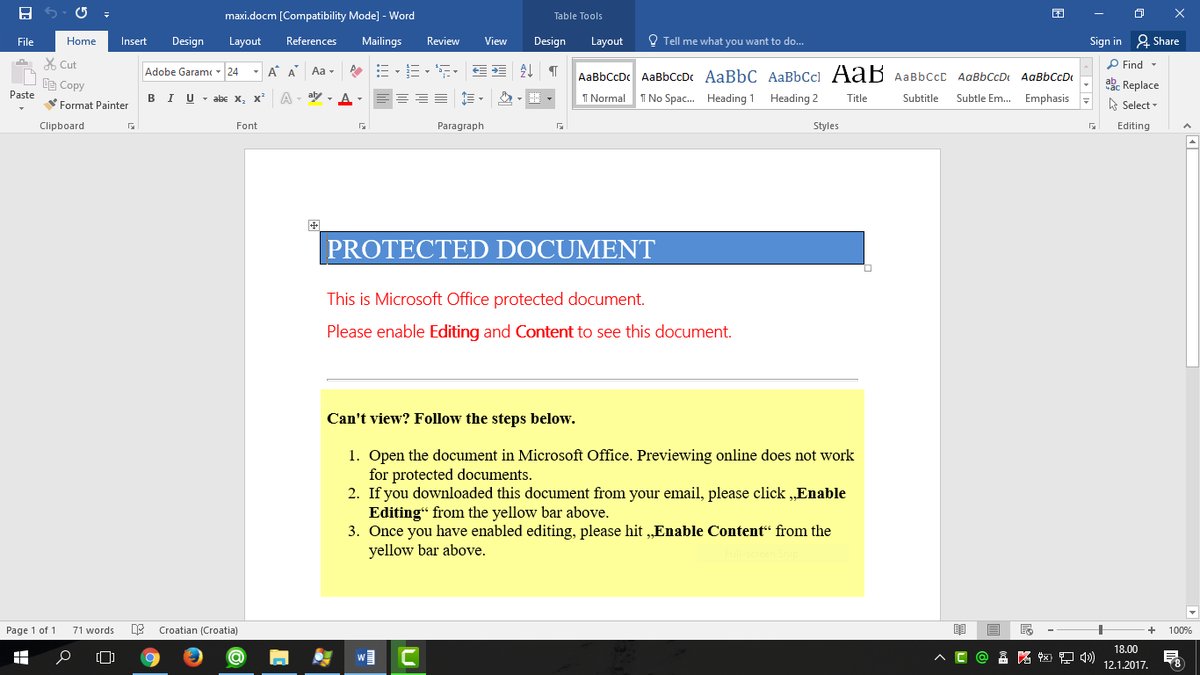Click the Paste button
Viewport: 1200px width, 675px height.
point(22,84)
